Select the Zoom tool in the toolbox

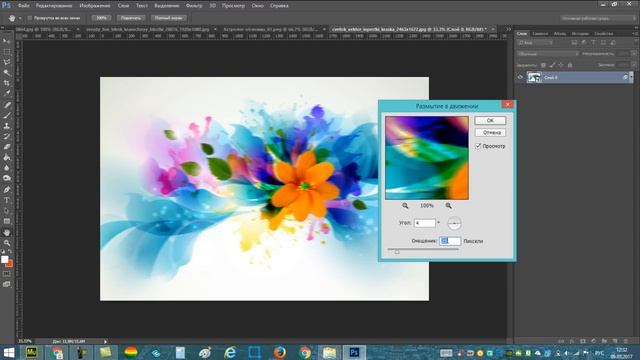(x=7, y=243)
